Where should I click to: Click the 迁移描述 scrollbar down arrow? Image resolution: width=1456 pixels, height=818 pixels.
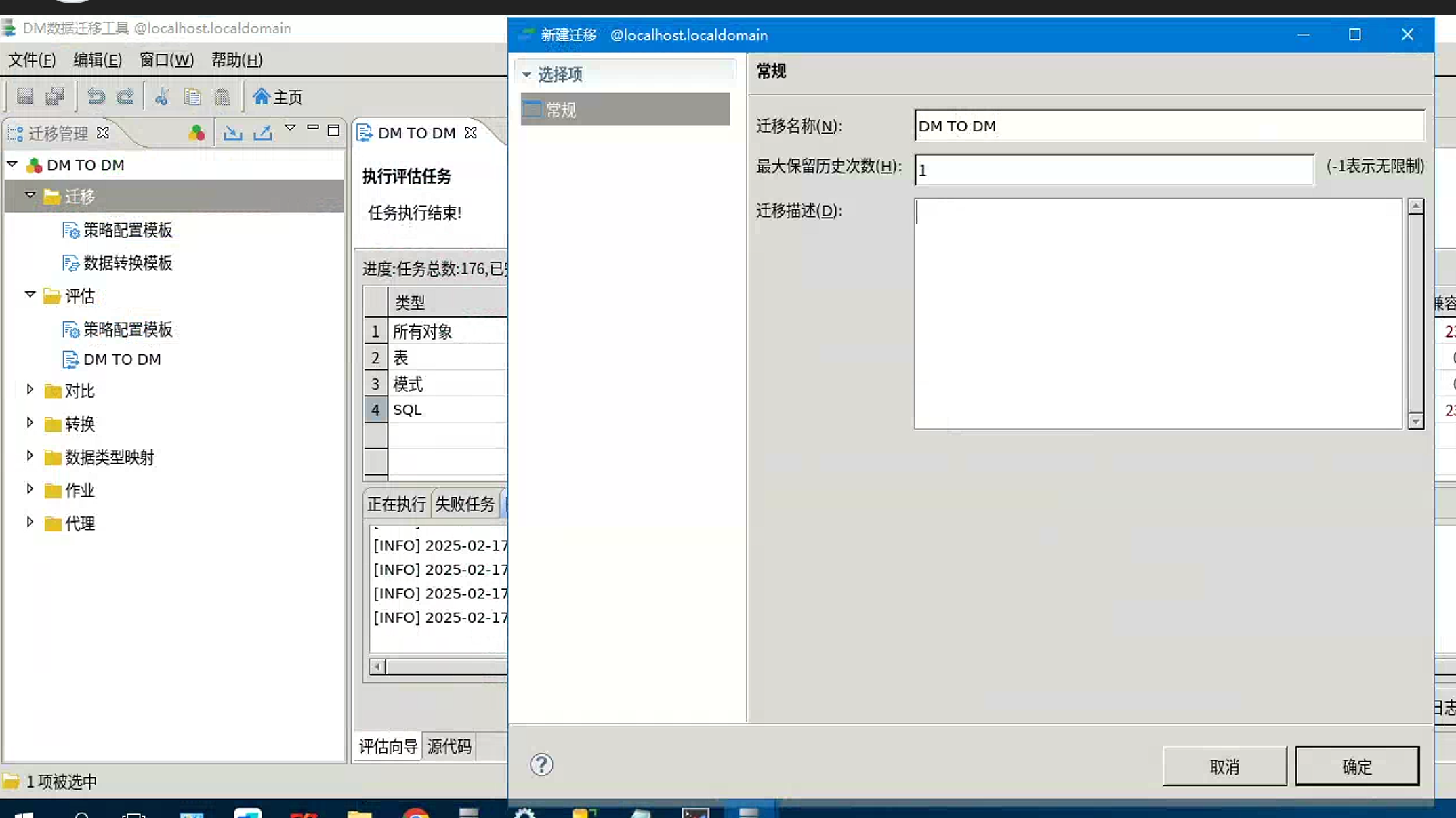[1415, 422]
